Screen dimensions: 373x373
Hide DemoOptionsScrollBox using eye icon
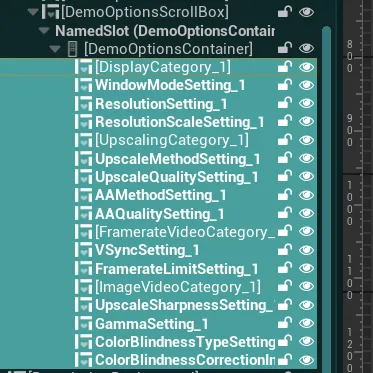(306, 12)
